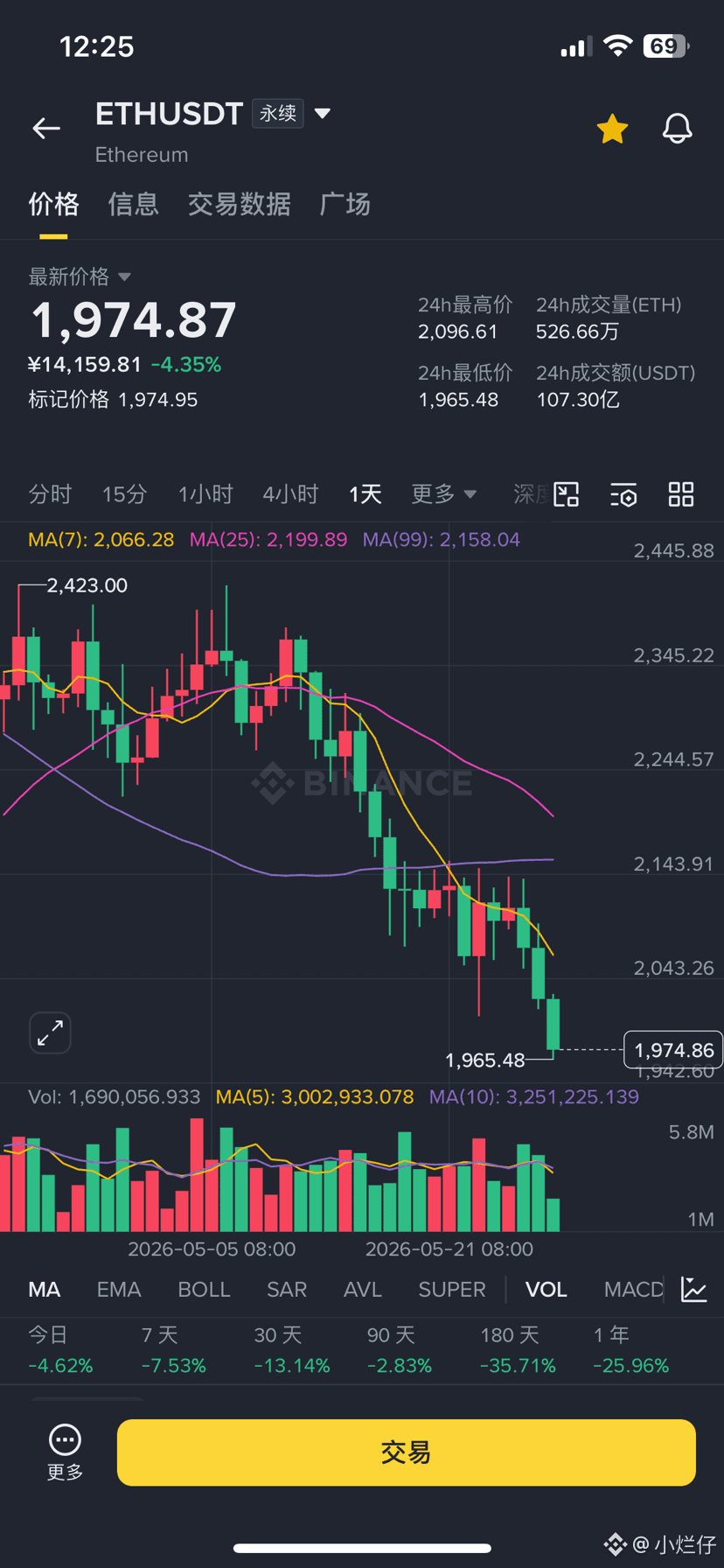The width and height of the screenshot is (724, 1568).
Task: Switch to the 交易数据 tab
Action: coord(239,204)
